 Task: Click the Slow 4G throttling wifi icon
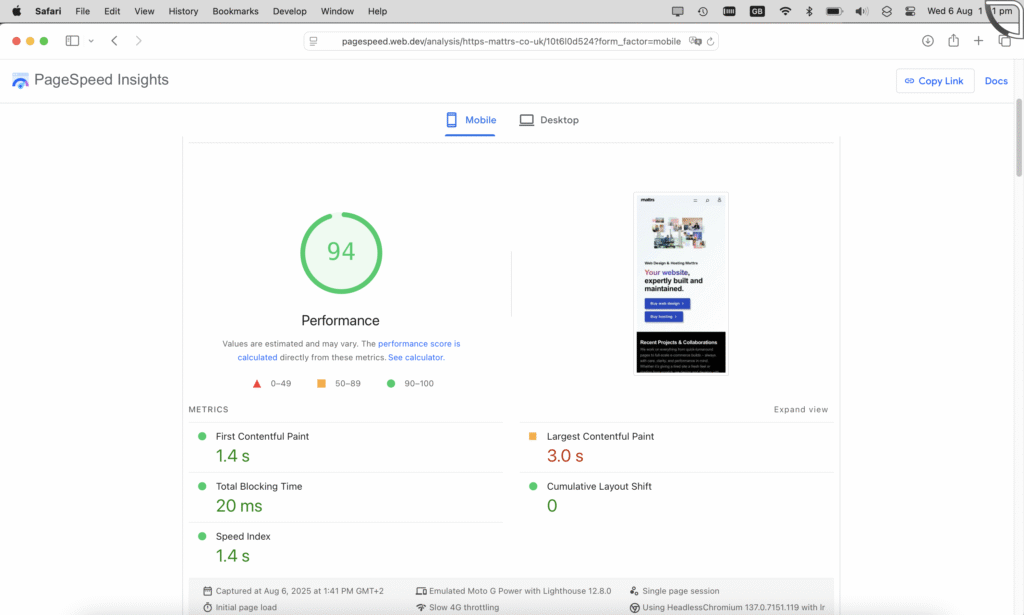tap(421, 607)
